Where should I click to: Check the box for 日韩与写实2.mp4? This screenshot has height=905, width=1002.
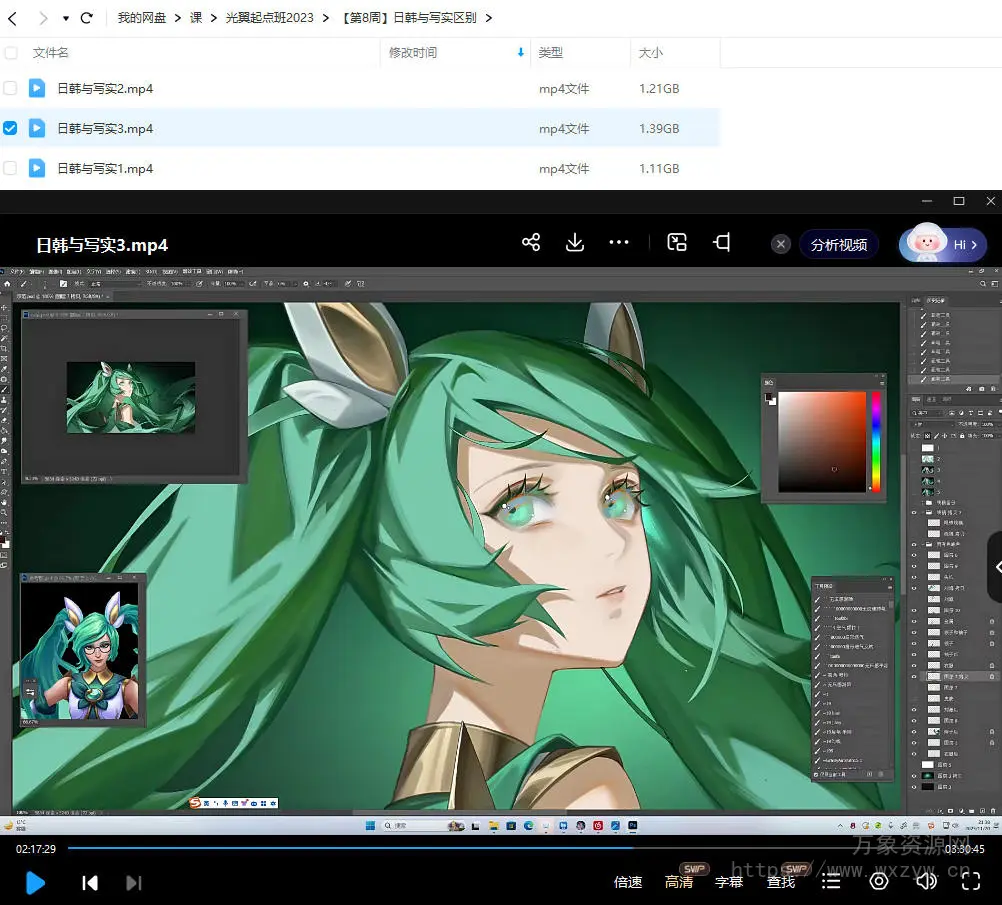tap(10, 88)
